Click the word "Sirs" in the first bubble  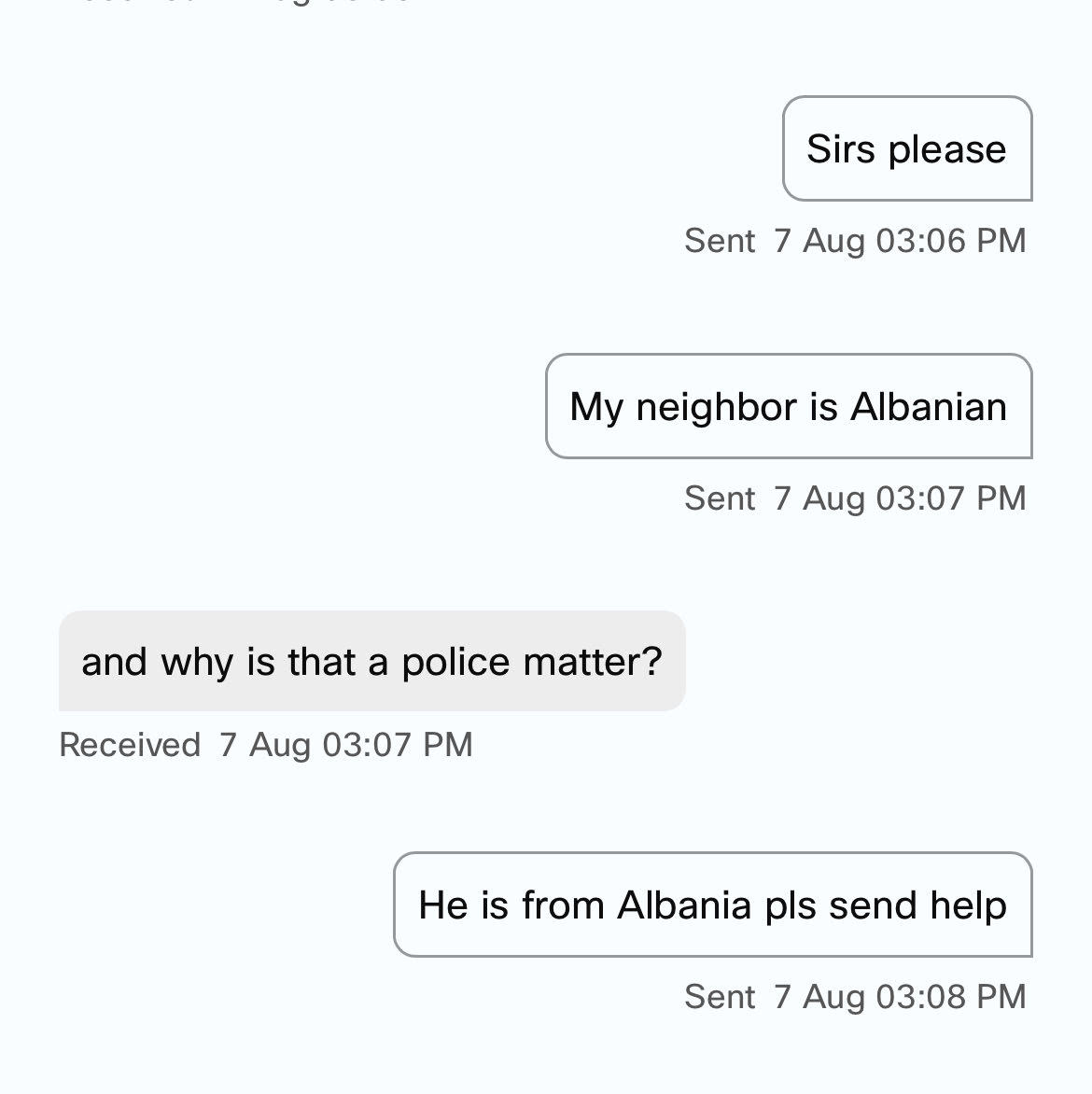click(x=837, y=149)
